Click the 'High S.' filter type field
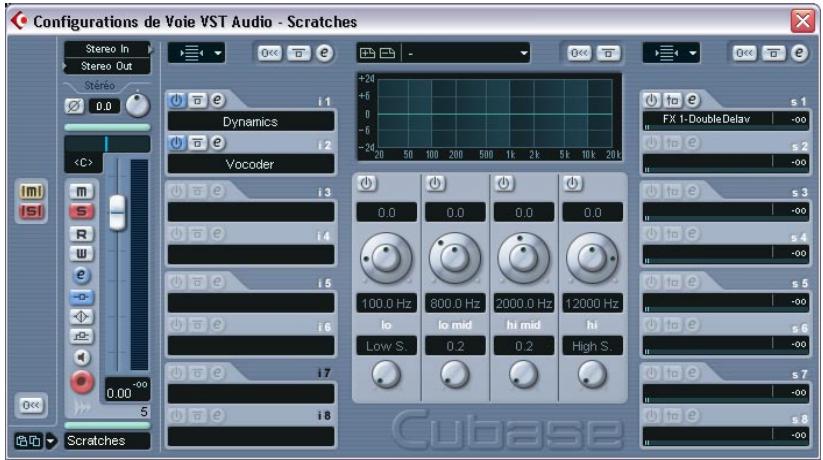 tap(592, 346)
